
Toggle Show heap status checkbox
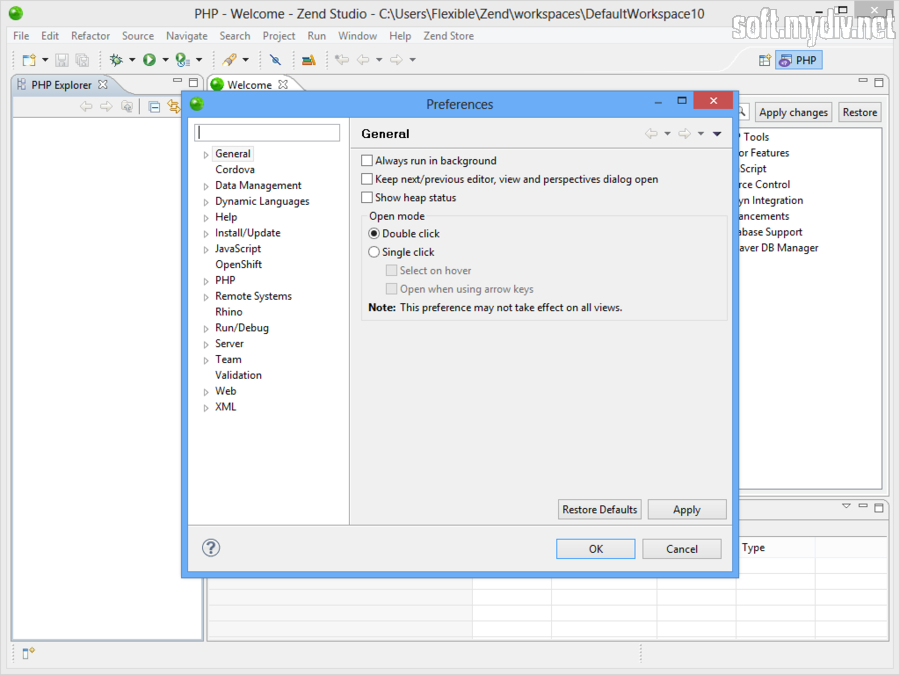tap(367, 197)
